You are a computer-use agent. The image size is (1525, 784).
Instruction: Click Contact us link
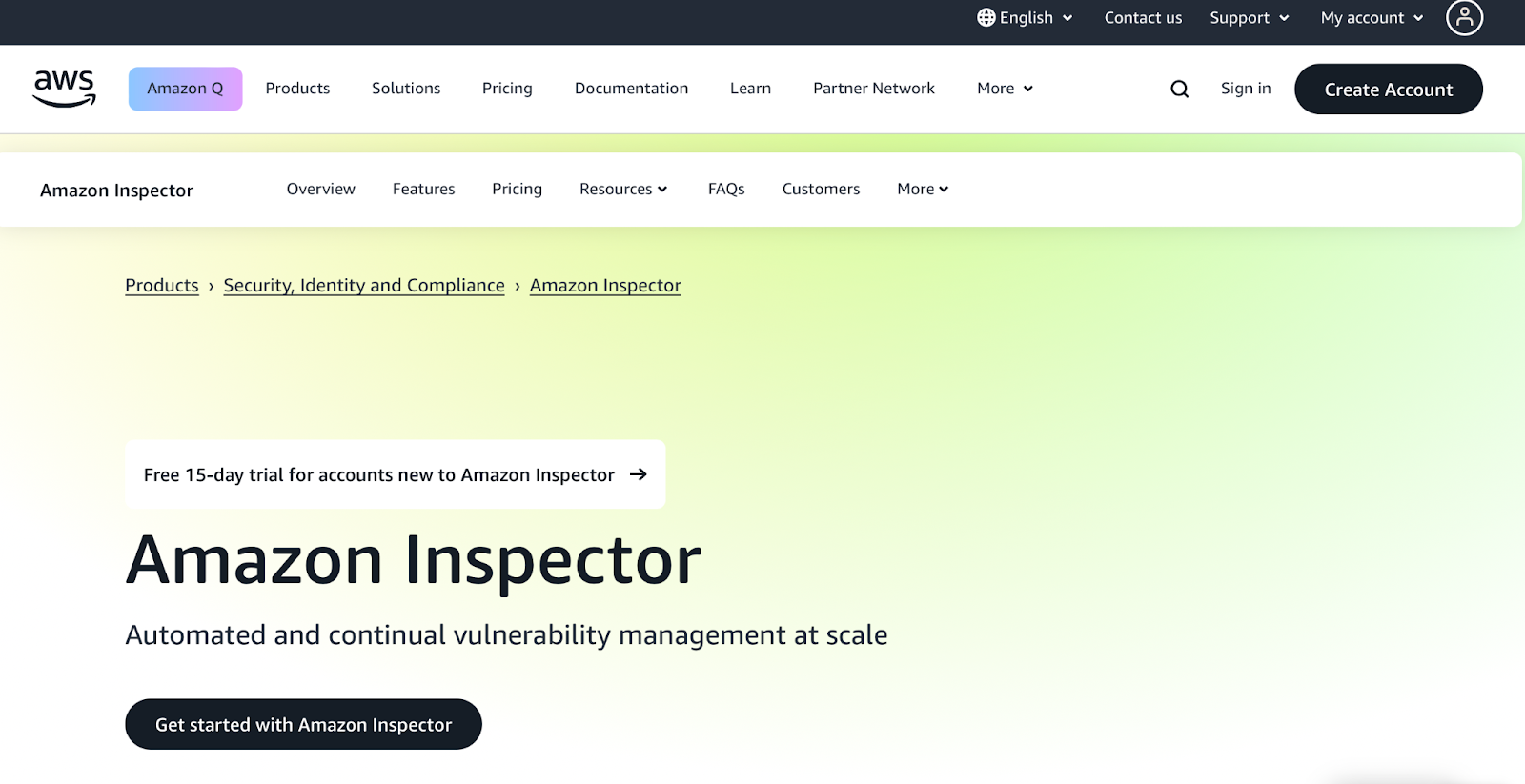pos(1143,17)
